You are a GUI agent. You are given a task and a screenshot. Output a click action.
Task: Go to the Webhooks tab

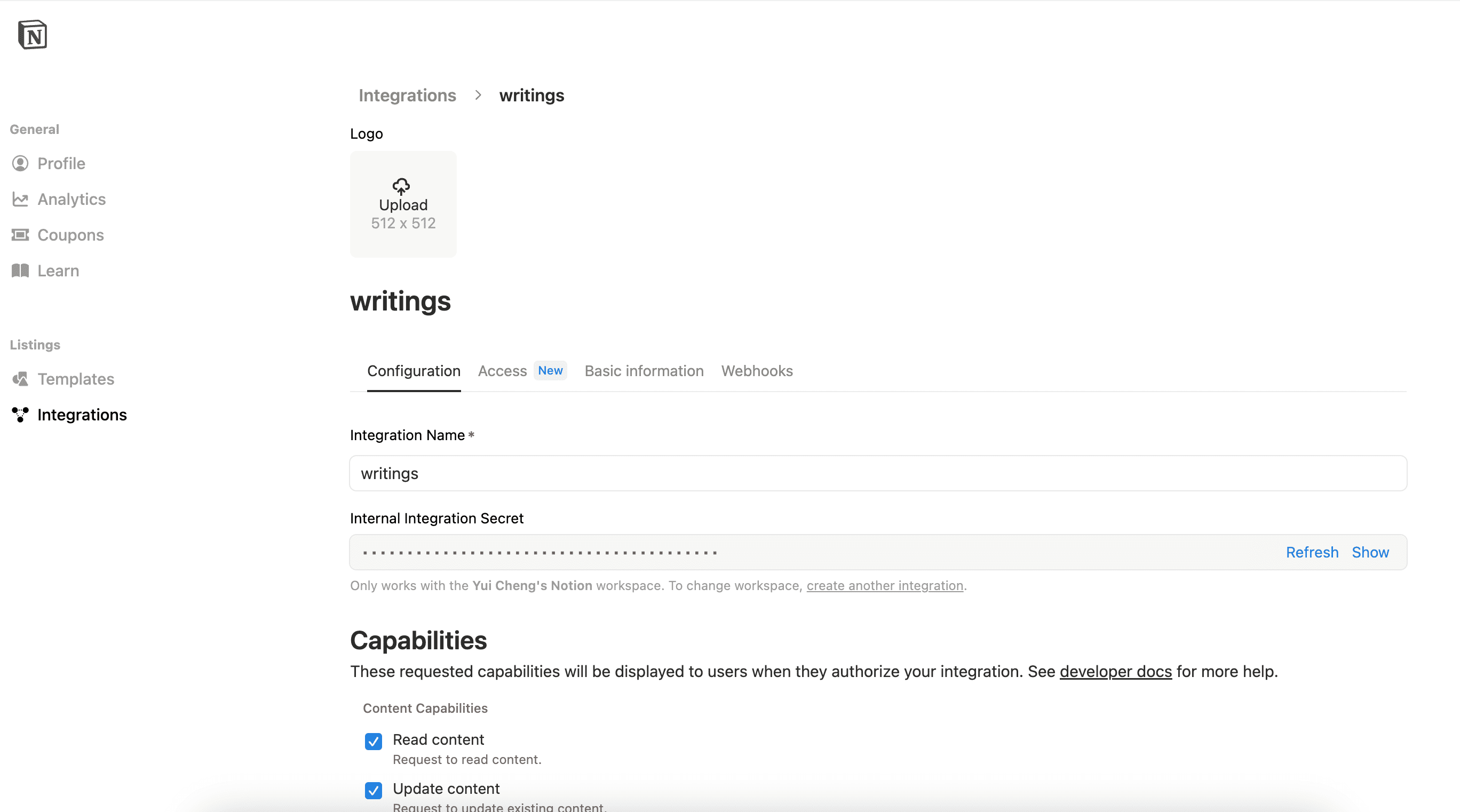[x=757, y=371]
